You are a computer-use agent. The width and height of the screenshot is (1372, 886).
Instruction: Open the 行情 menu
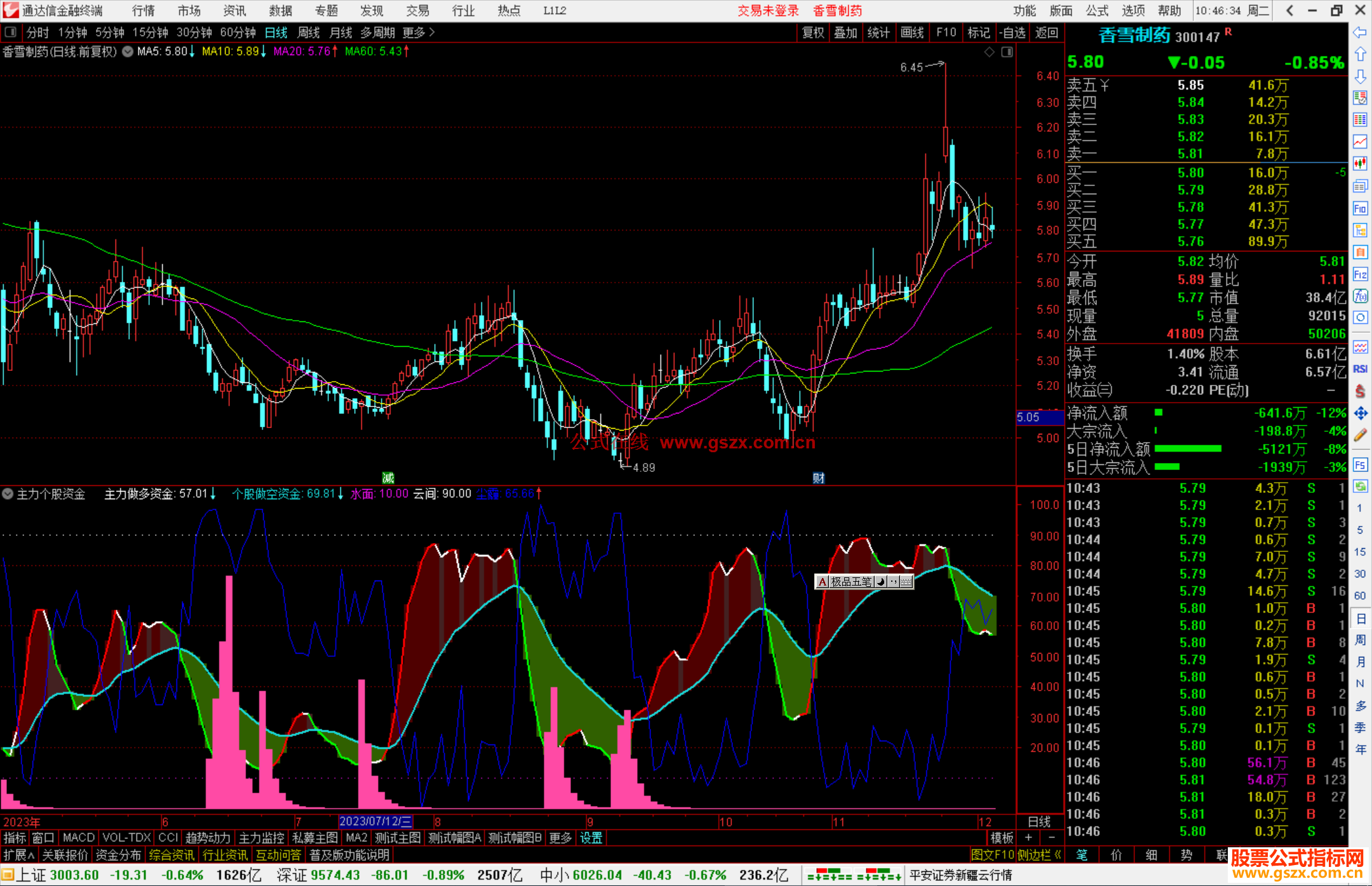[x=143, y=11]
